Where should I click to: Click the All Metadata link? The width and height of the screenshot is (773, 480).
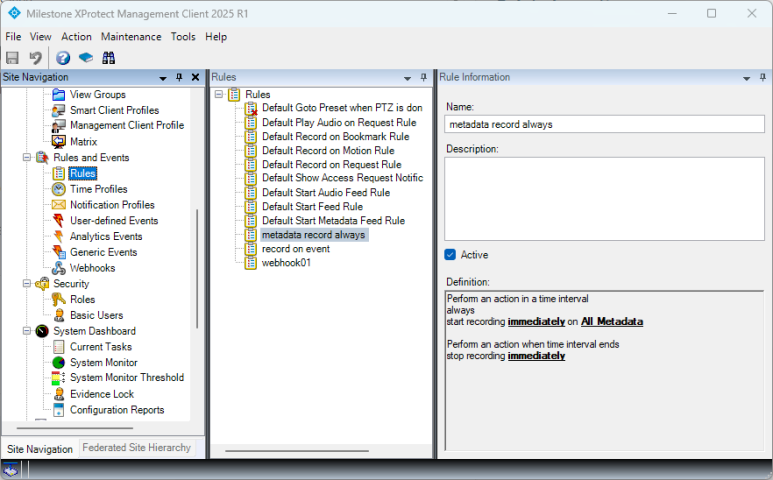pyautogui.click(x=611, y=321)
